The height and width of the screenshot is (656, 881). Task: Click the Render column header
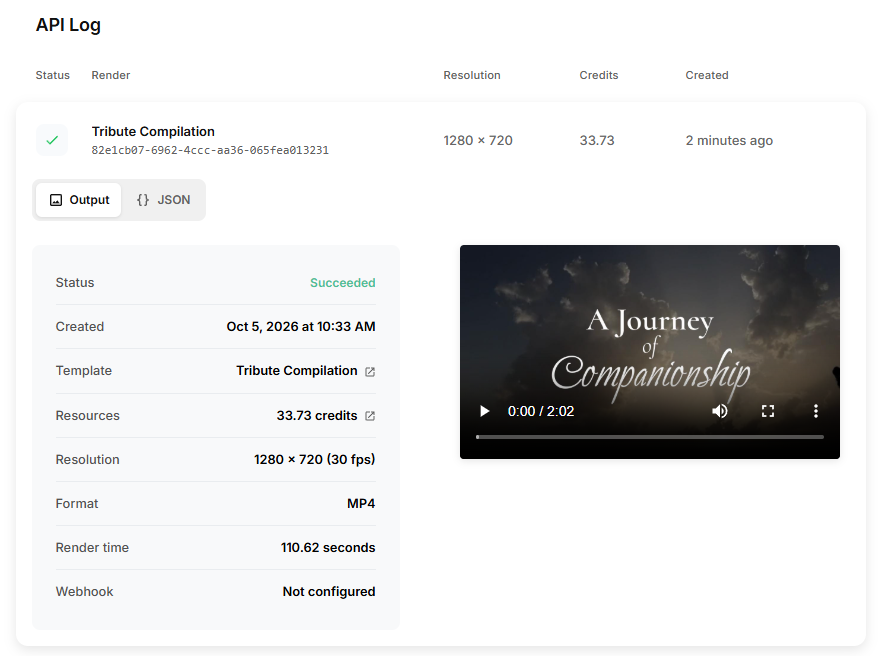coord(111,75)
